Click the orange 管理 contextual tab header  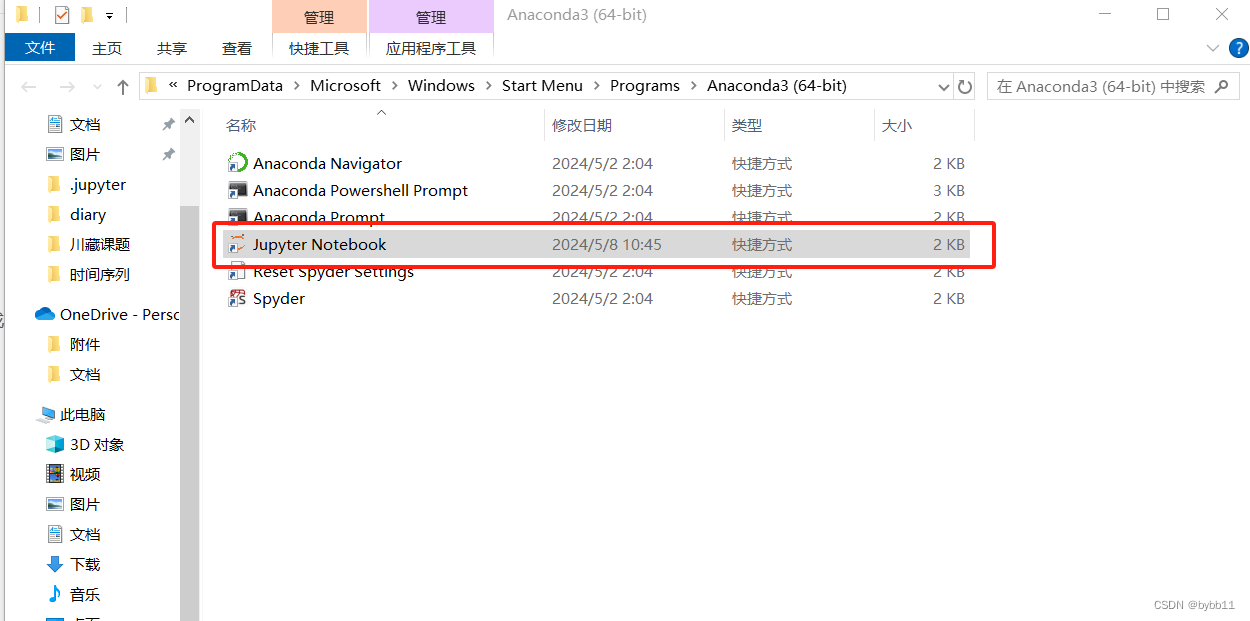[x=319, y=17]
